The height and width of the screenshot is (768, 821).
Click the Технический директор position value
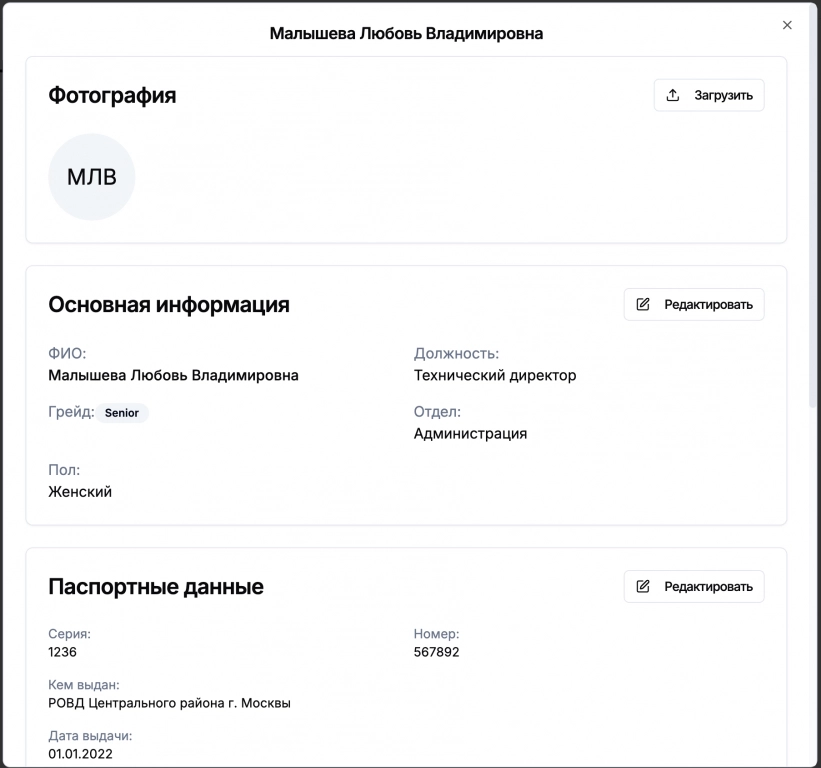495,375
